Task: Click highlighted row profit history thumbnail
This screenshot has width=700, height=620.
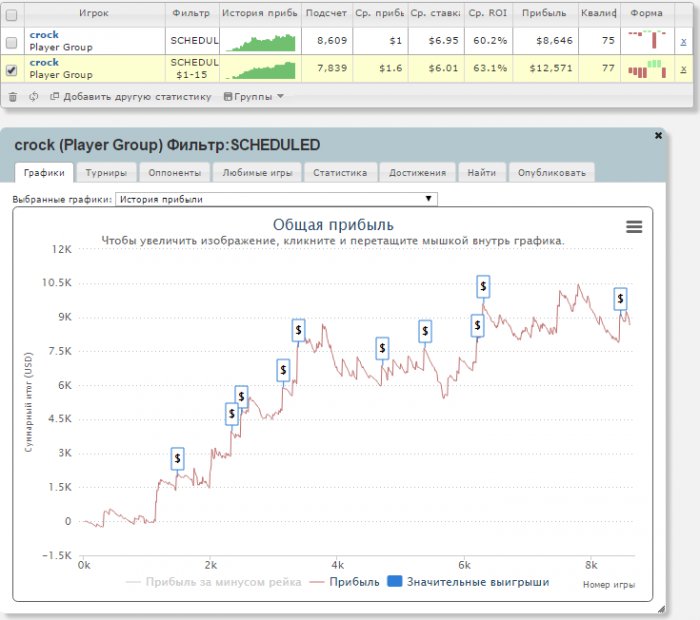Action: coord(261,71)
